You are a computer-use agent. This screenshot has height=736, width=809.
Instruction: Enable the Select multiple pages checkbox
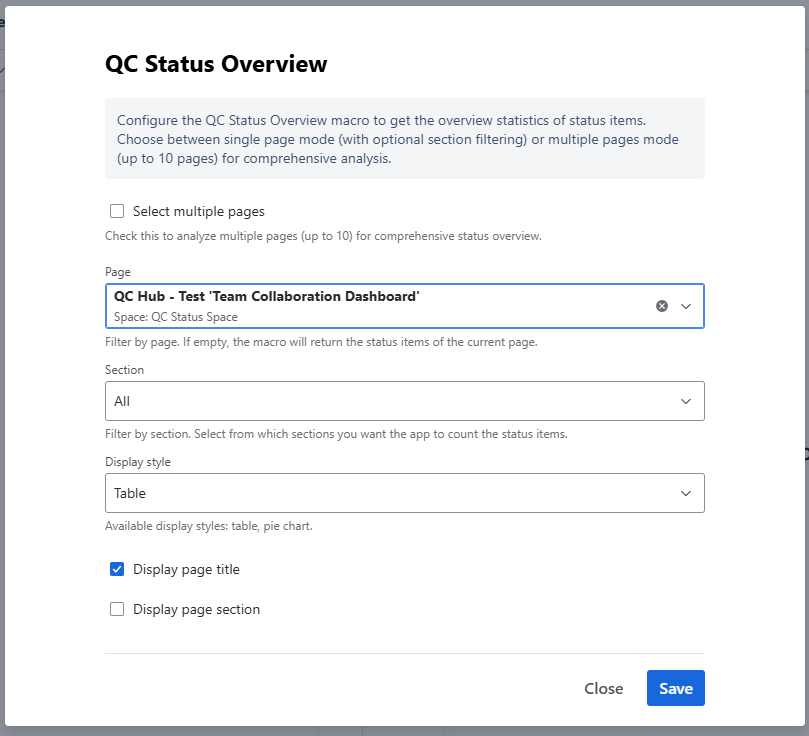pyautogui.click(x=117, y=211)
